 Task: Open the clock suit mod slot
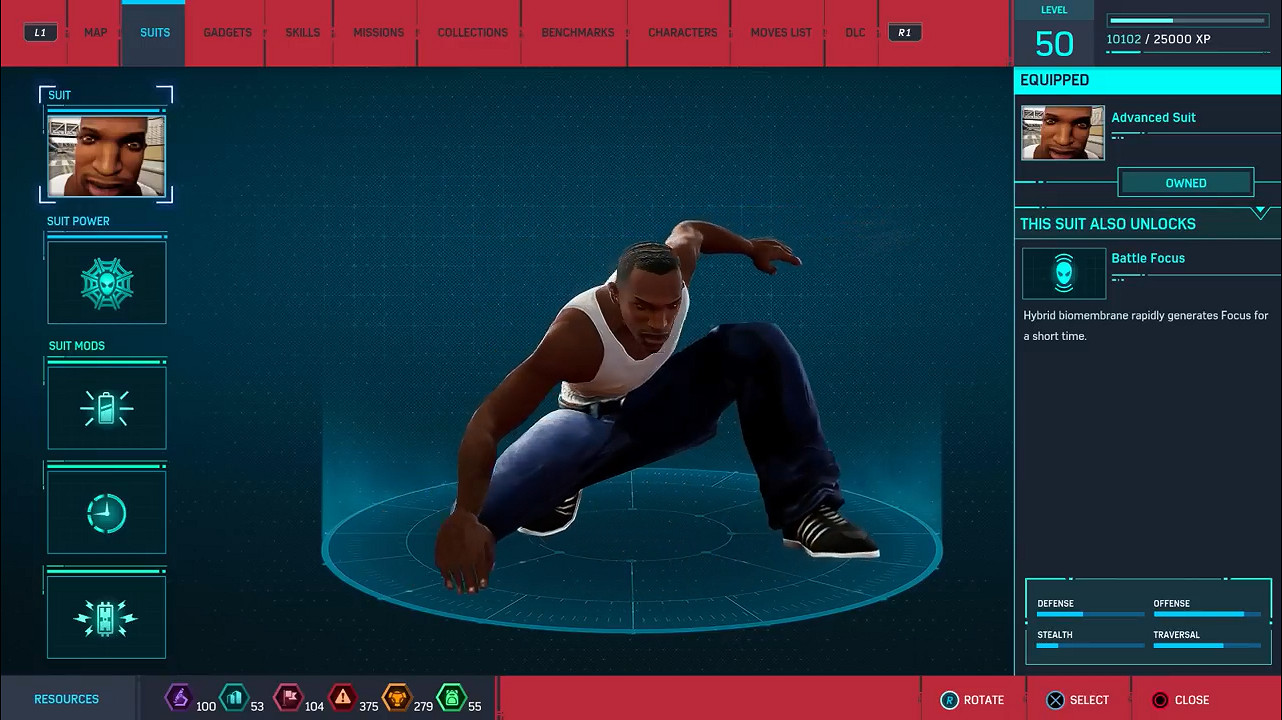pyautogui.click(x=106, y=513)
